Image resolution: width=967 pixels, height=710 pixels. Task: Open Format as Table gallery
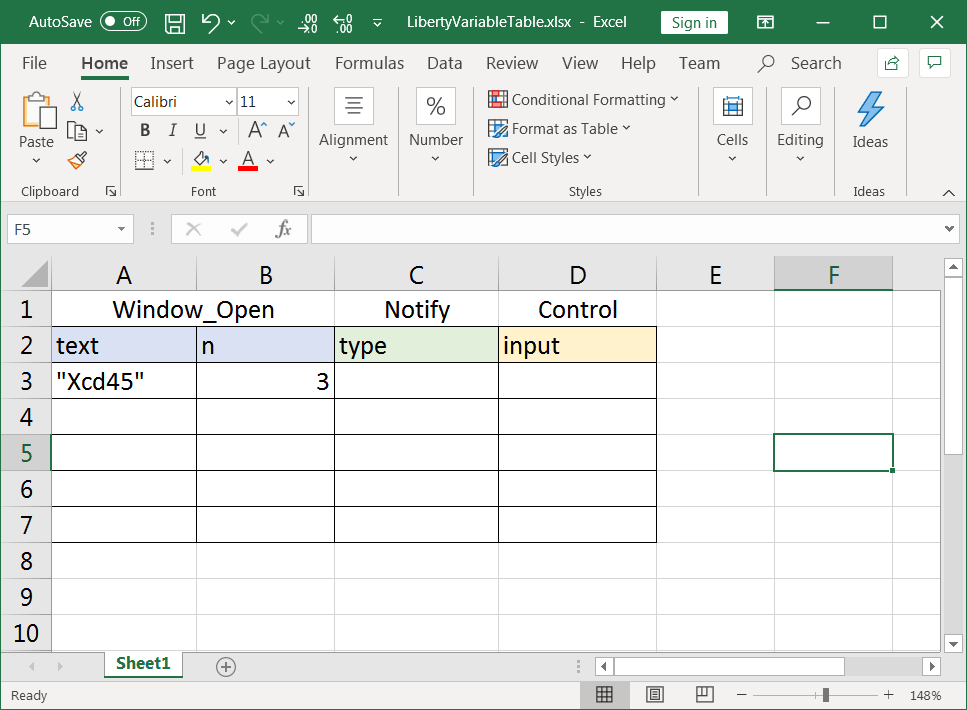pos(559,128)
